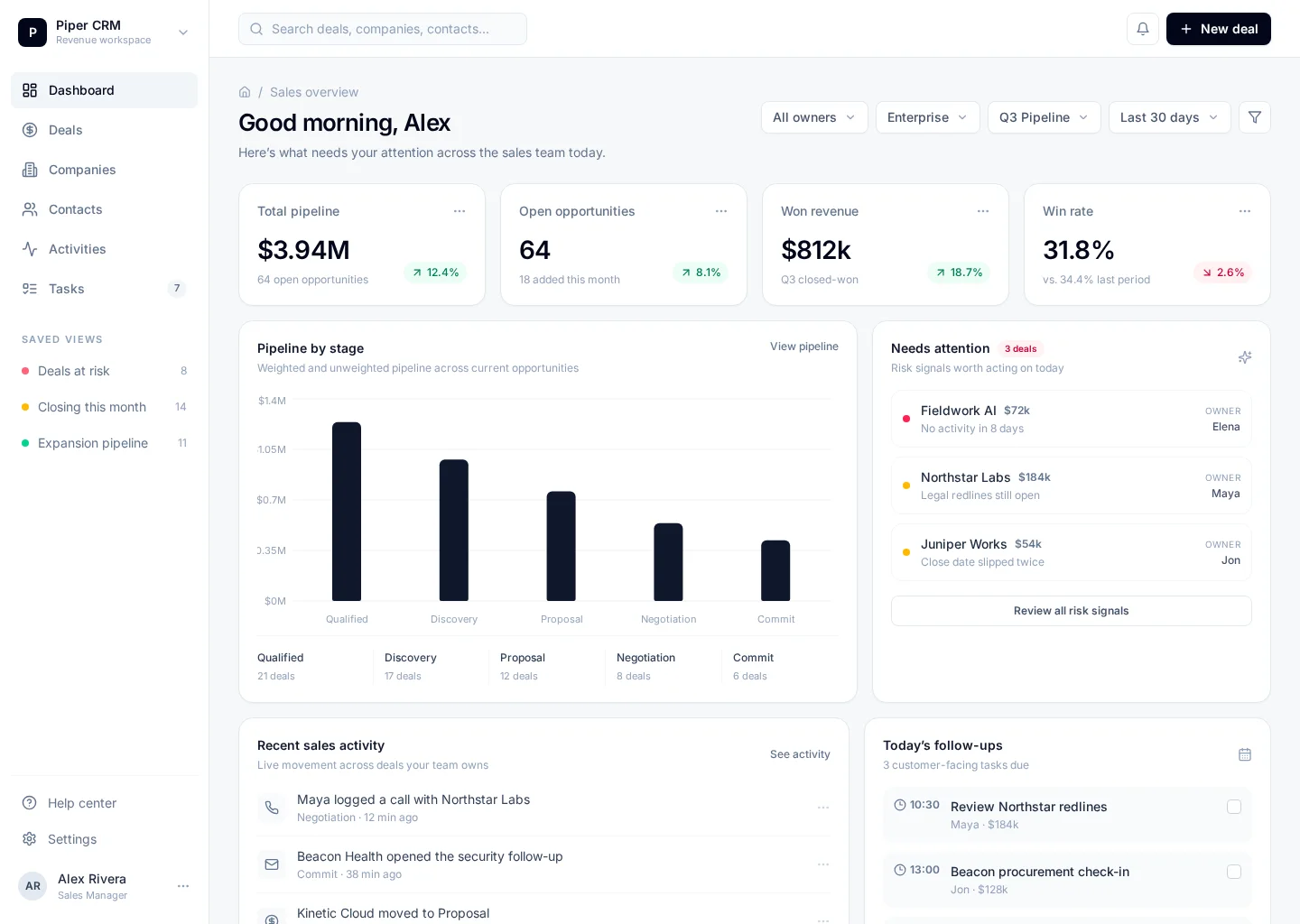Click the Qualified bar in pipeline chart
Viewport: 1300px width, 924px height.
[347, 512]
